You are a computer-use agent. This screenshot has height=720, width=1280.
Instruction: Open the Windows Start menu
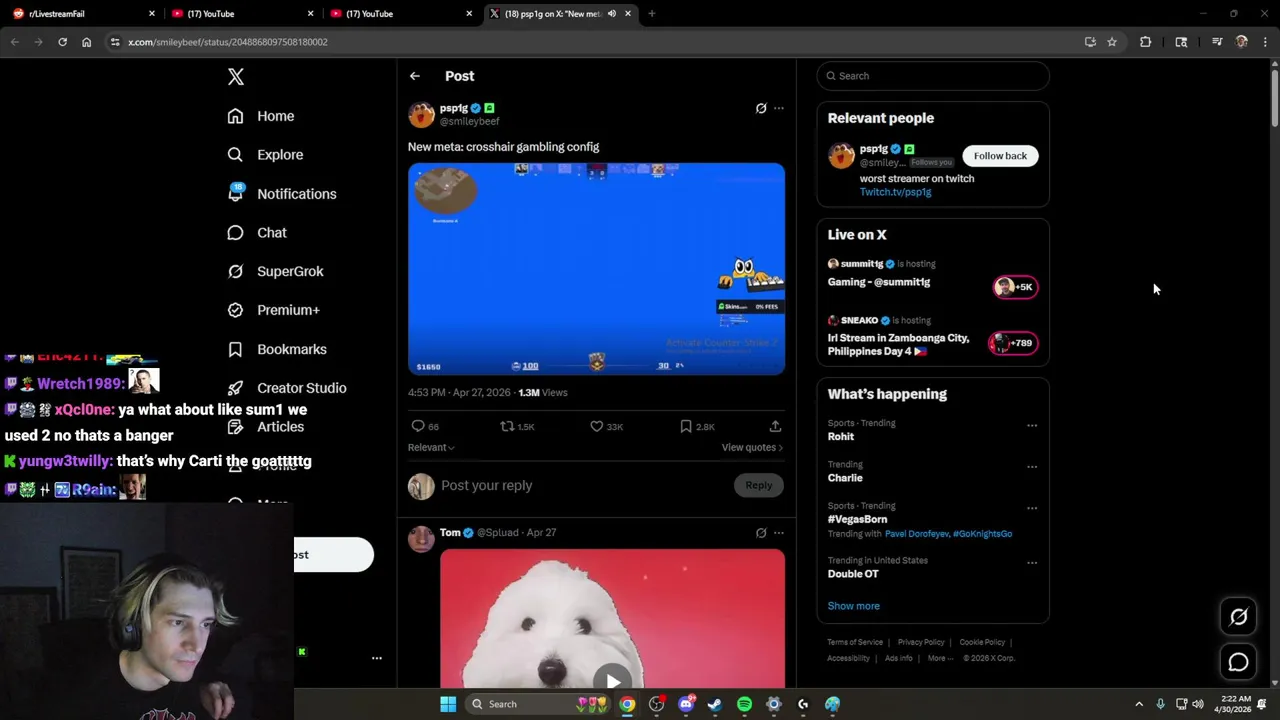click(448, 704)
